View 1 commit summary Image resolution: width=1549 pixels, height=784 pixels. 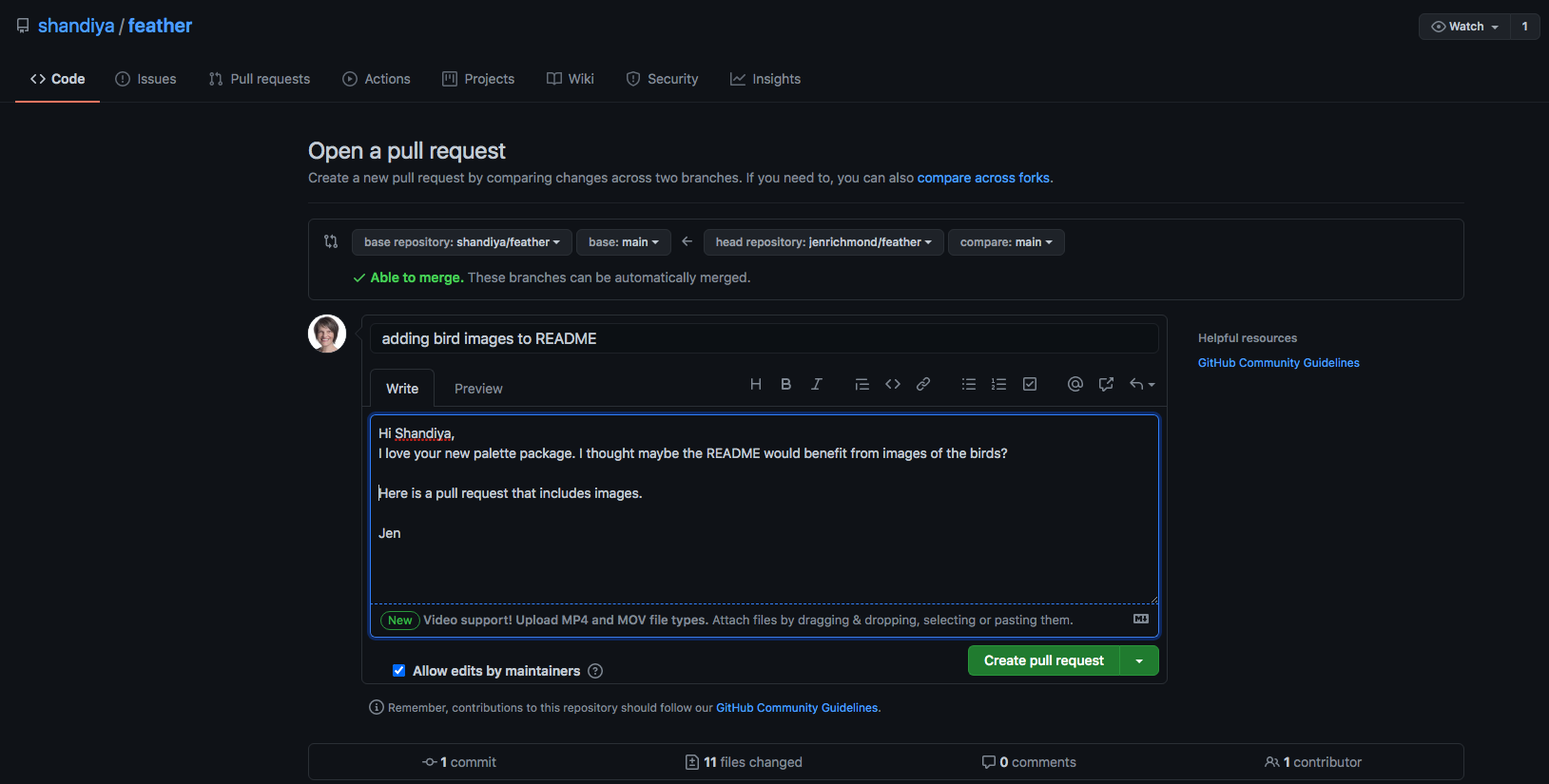460,762
